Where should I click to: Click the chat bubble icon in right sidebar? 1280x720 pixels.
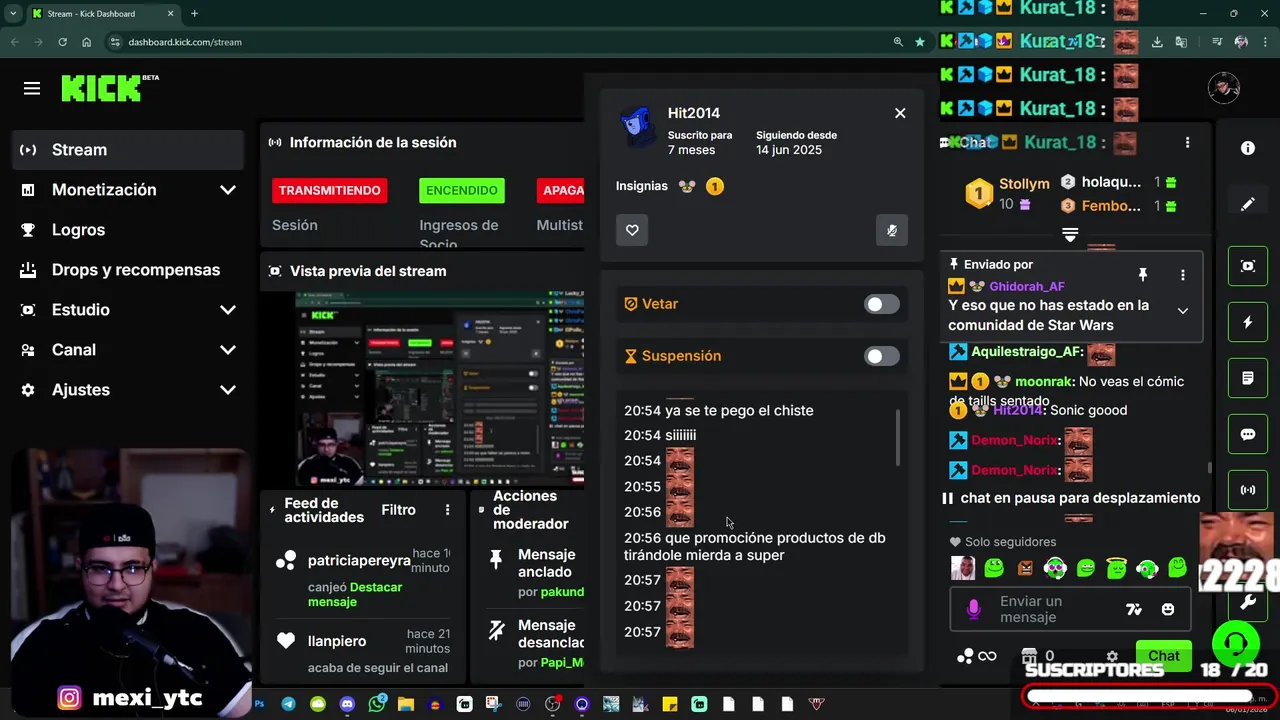coord(1248,434)
